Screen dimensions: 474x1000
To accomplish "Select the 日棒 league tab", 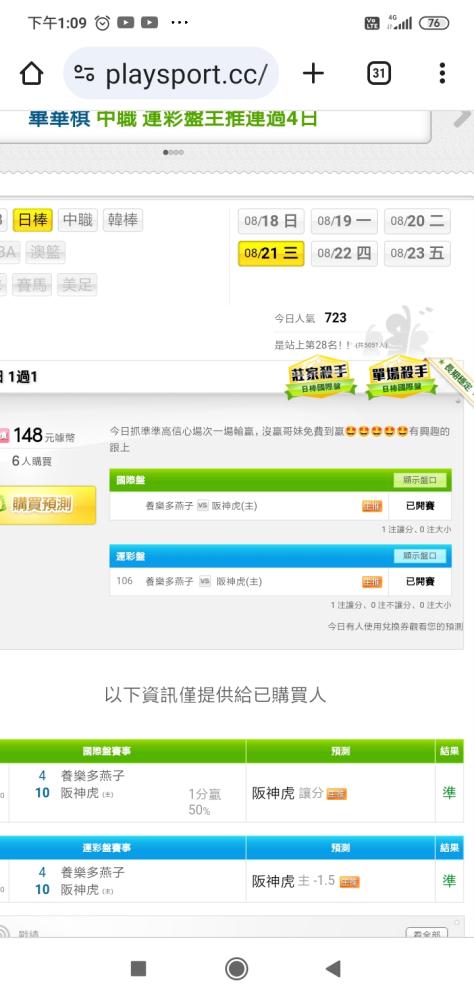I will (x=33, y=221).
